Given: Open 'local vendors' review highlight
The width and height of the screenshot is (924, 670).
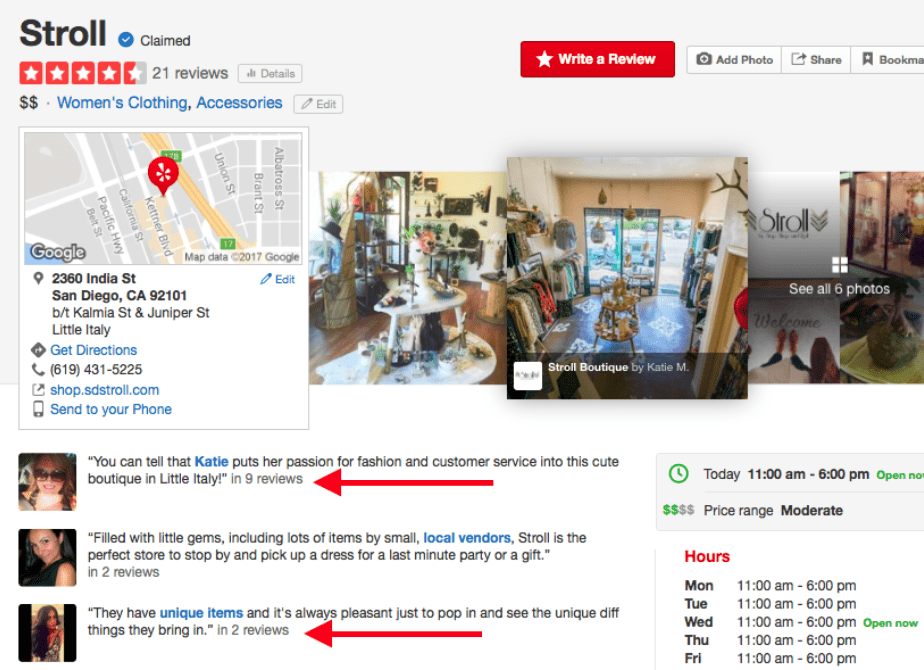Looking at the screenshot, I should (467, 538).
